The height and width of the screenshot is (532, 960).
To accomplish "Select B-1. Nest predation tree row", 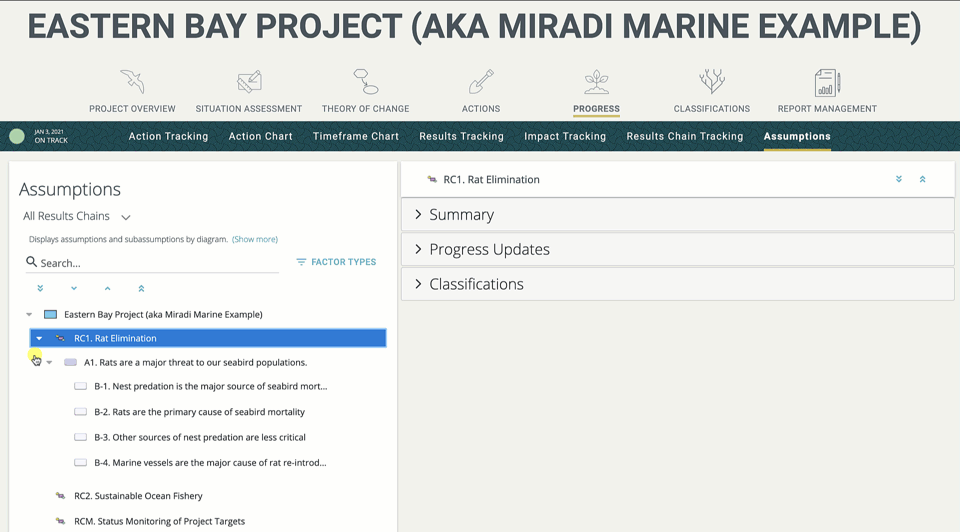I will 211,386.
